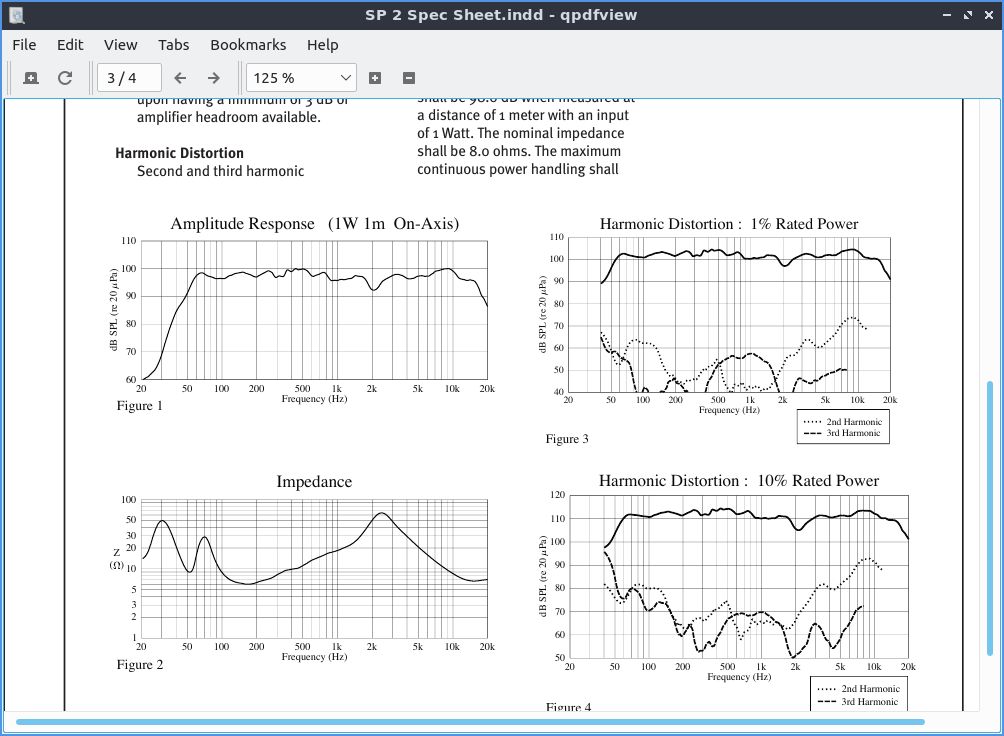This screenshot has width=1004, height=736.
Task: Minimize the qpdfview window
Action: [x=947, y=15]
